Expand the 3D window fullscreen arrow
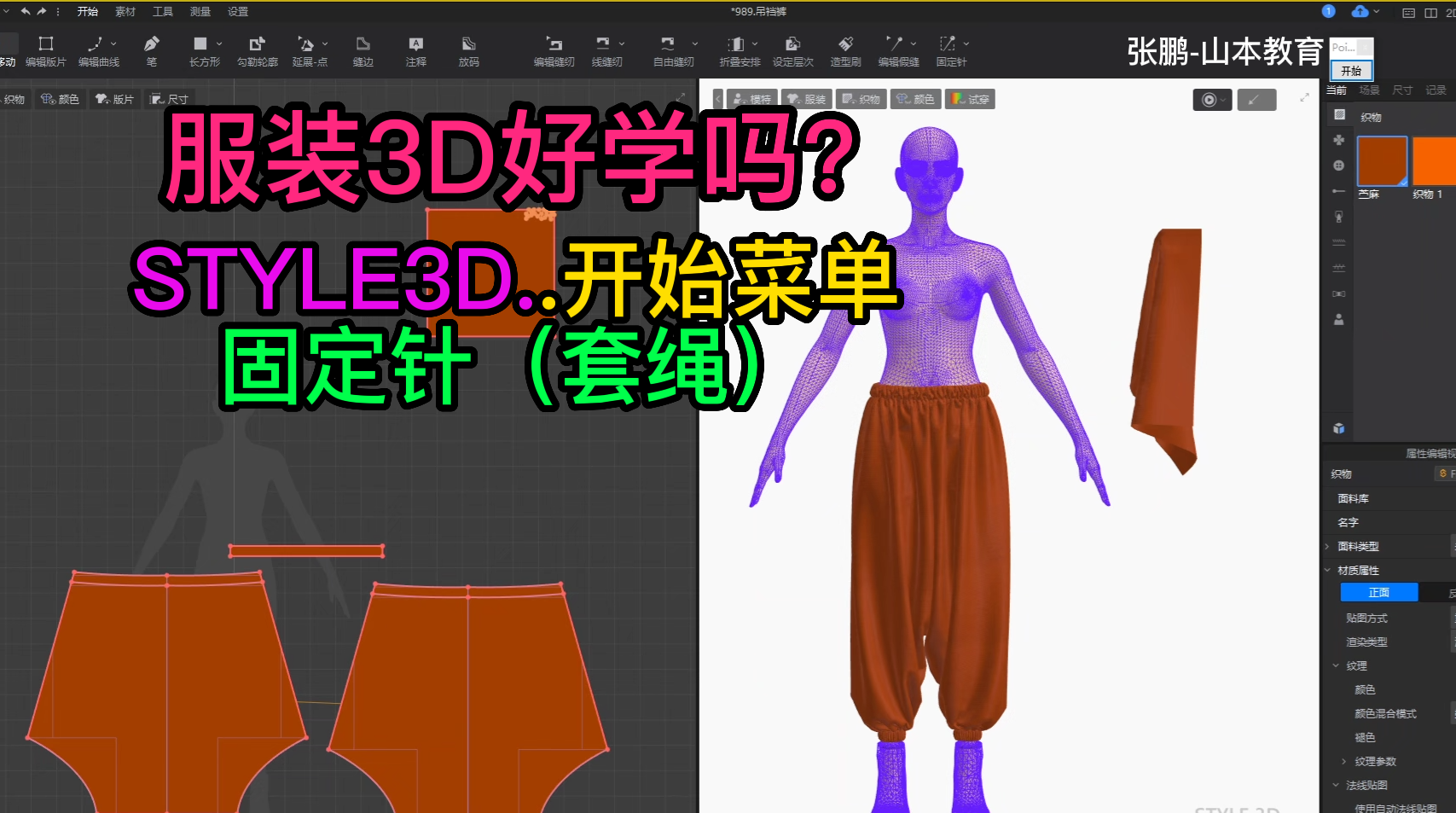The image size is (1456, 813). click(1304, 98)
